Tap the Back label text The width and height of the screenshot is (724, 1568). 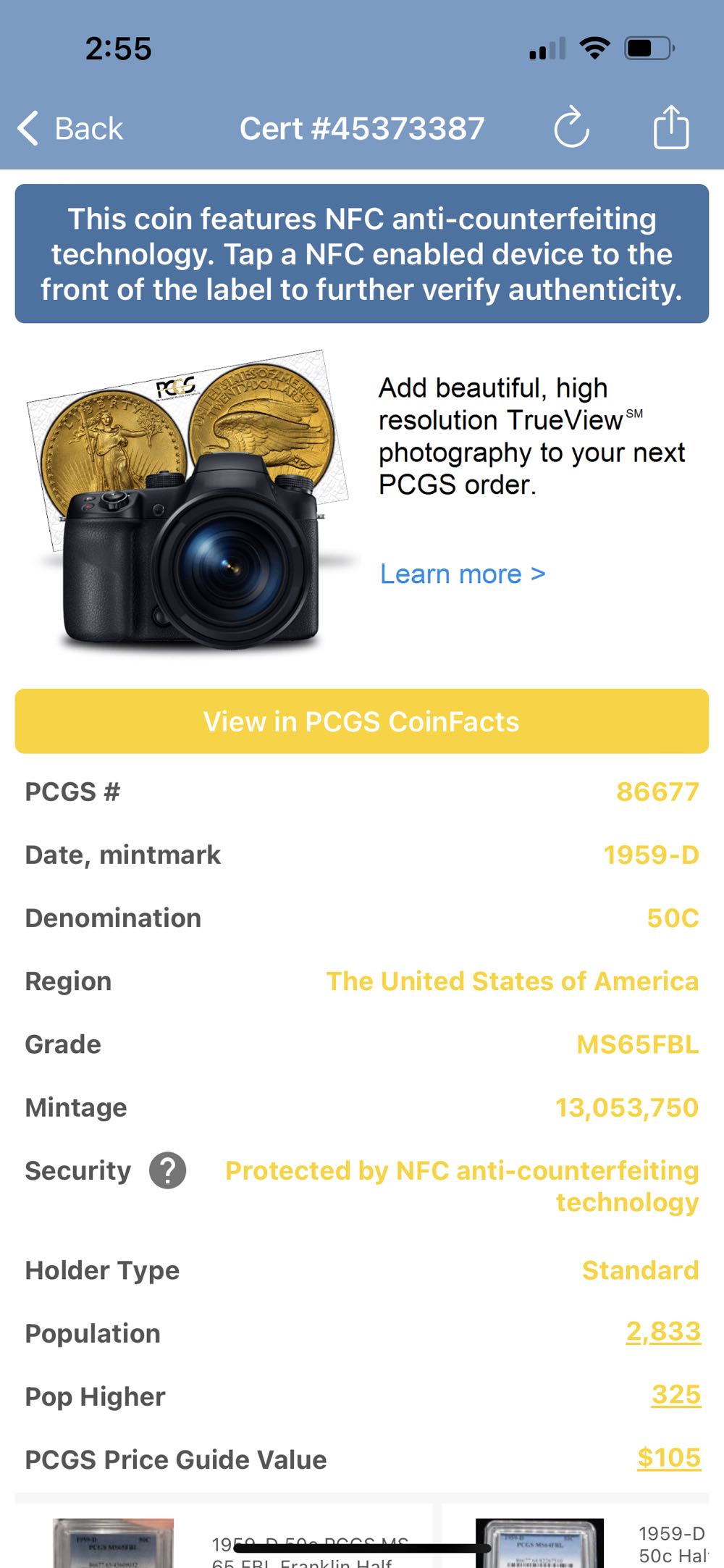click(89, 129)
